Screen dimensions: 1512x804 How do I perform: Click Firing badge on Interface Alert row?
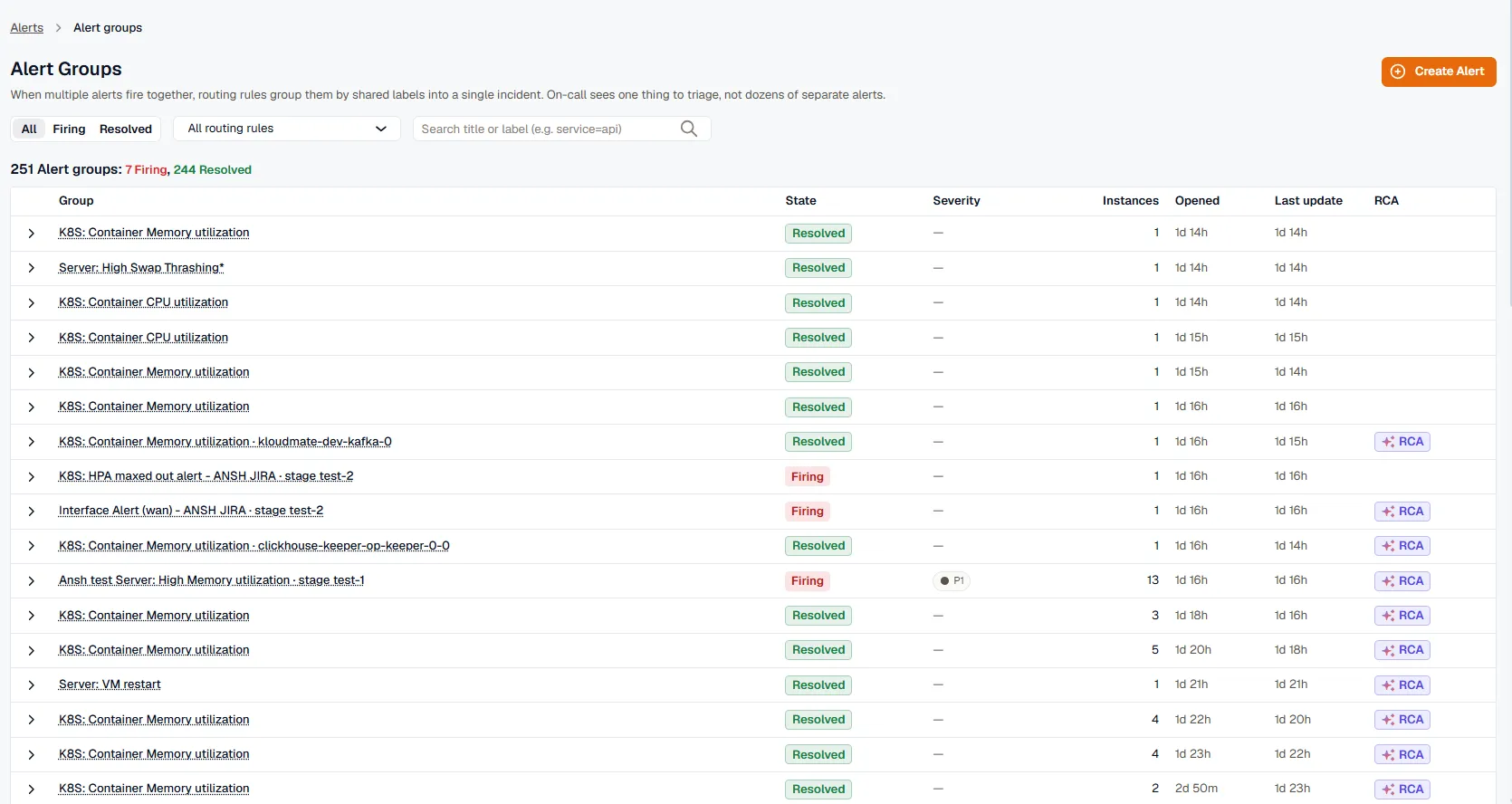(x=808, y=512)
